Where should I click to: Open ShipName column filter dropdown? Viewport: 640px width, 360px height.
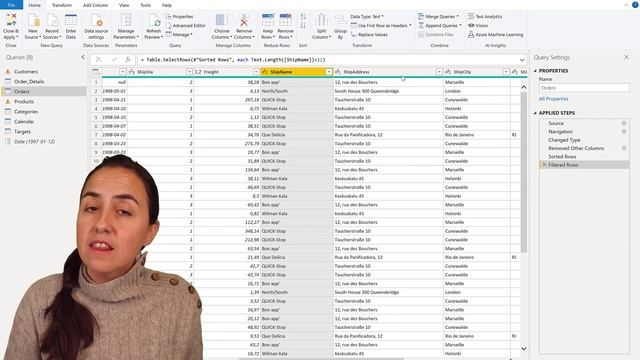point(329,72)
